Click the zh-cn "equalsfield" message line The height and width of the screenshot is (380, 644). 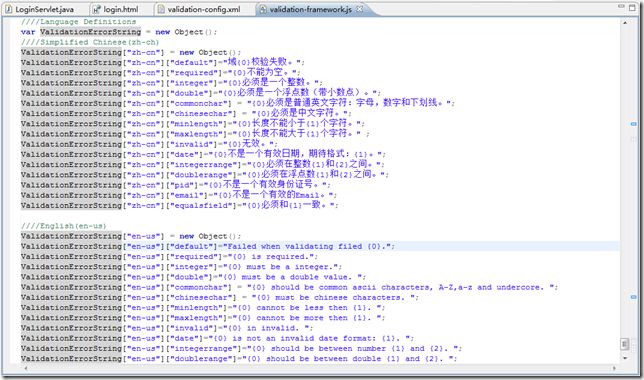[179, 205]
